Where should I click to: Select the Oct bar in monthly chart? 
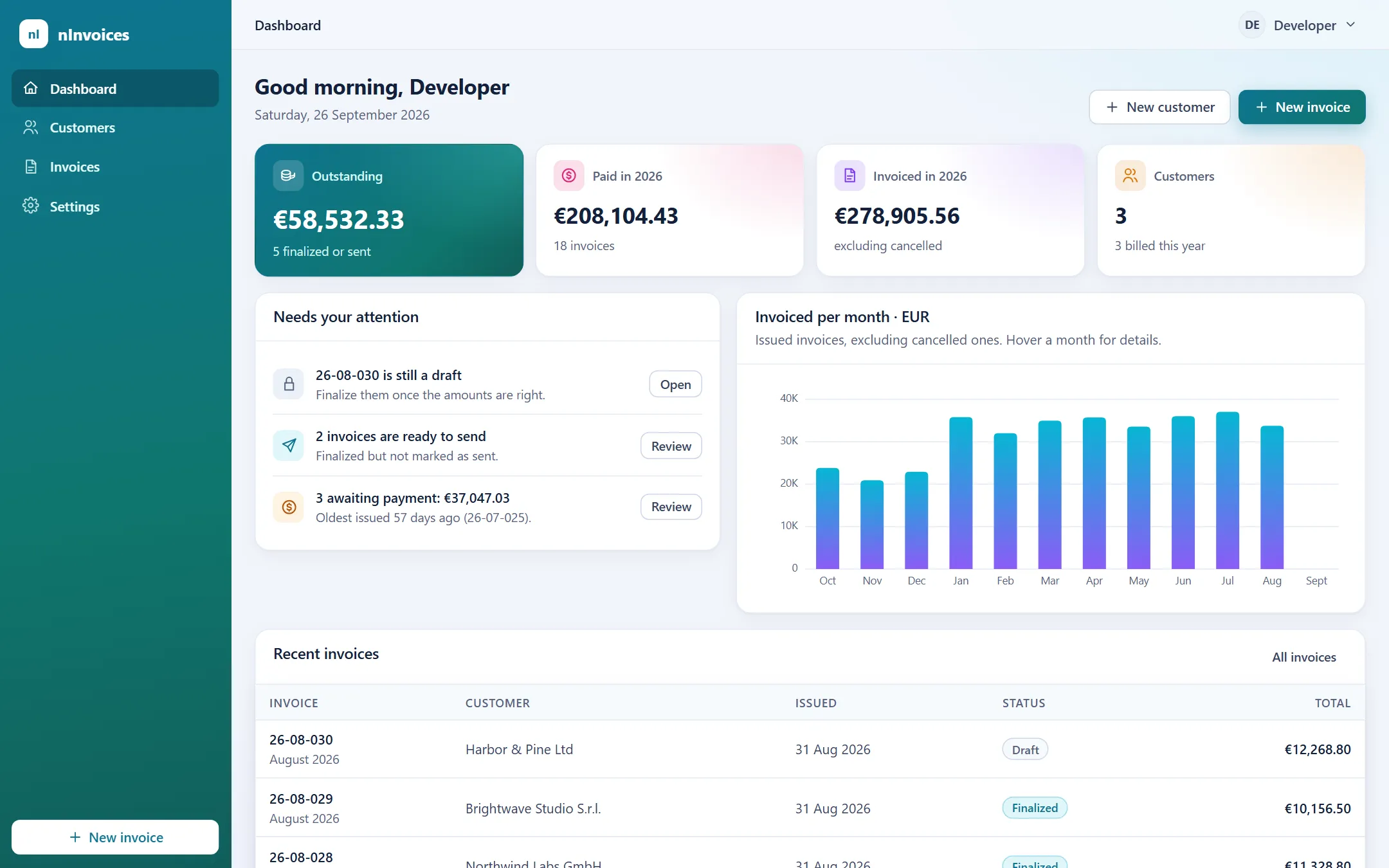828,518
